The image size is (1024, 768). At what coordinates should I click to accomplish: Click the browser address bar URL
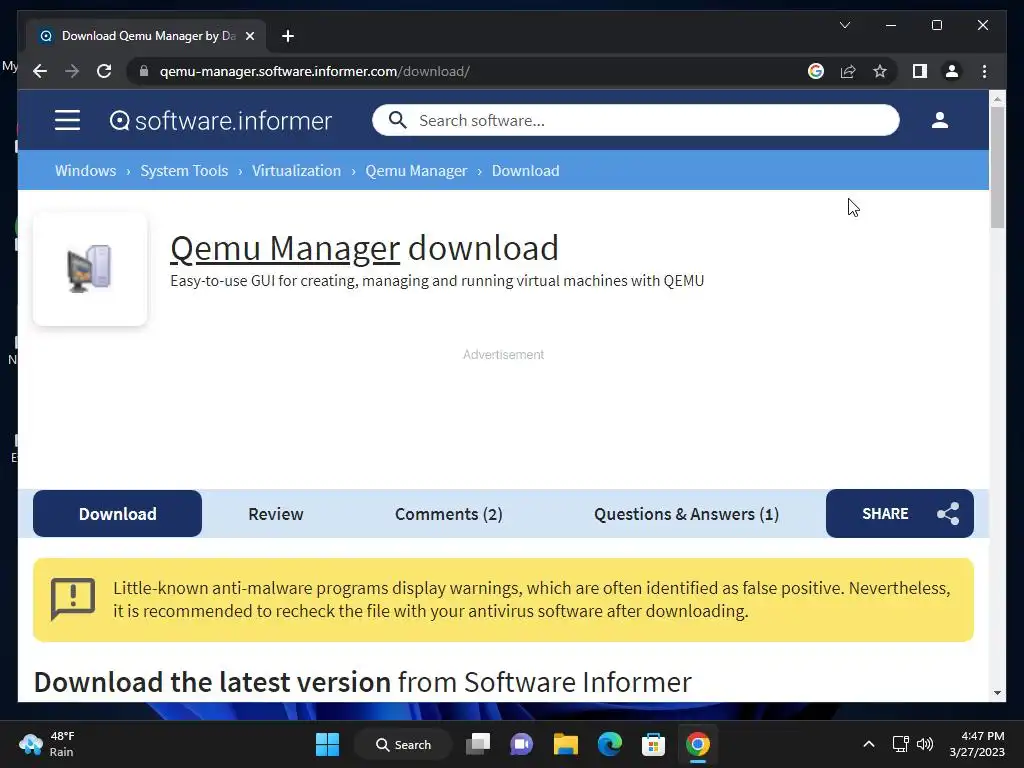315,71
